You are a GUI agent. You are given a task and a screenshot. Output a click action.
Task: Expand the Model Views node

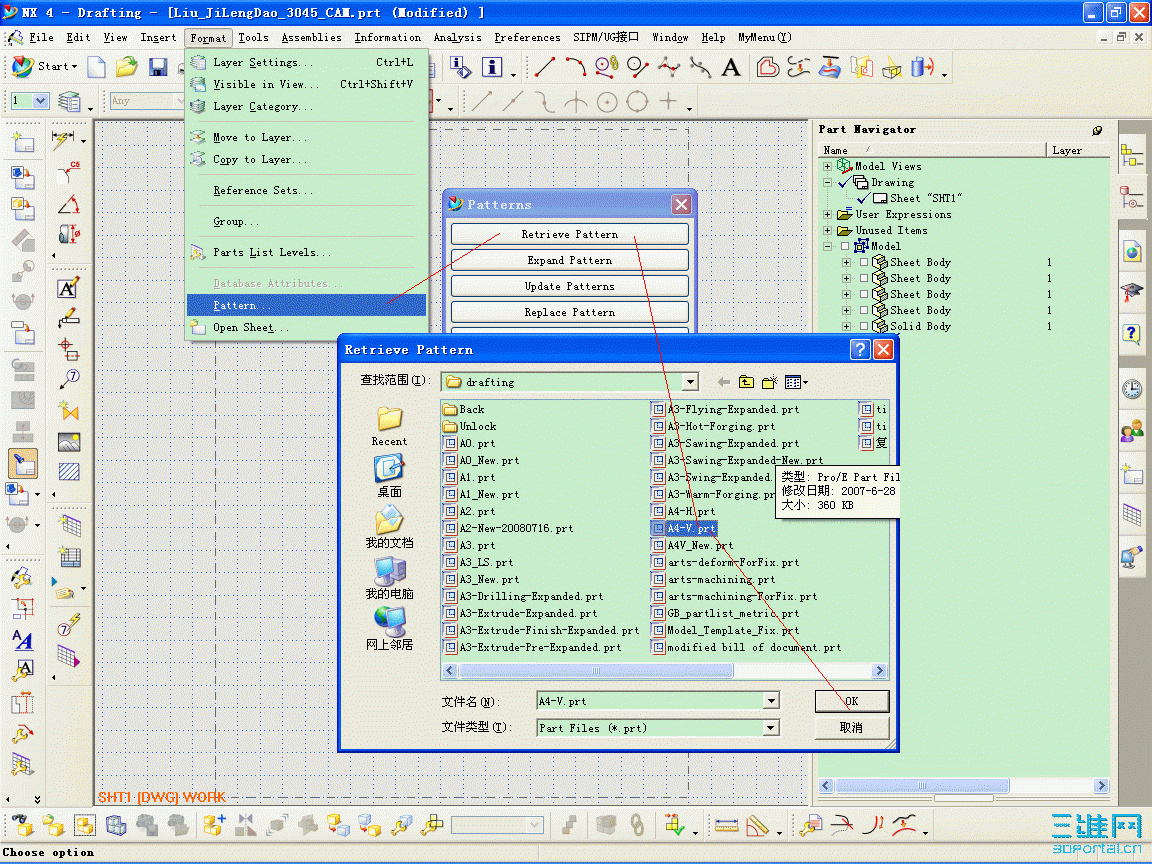(x=827, y=166)
